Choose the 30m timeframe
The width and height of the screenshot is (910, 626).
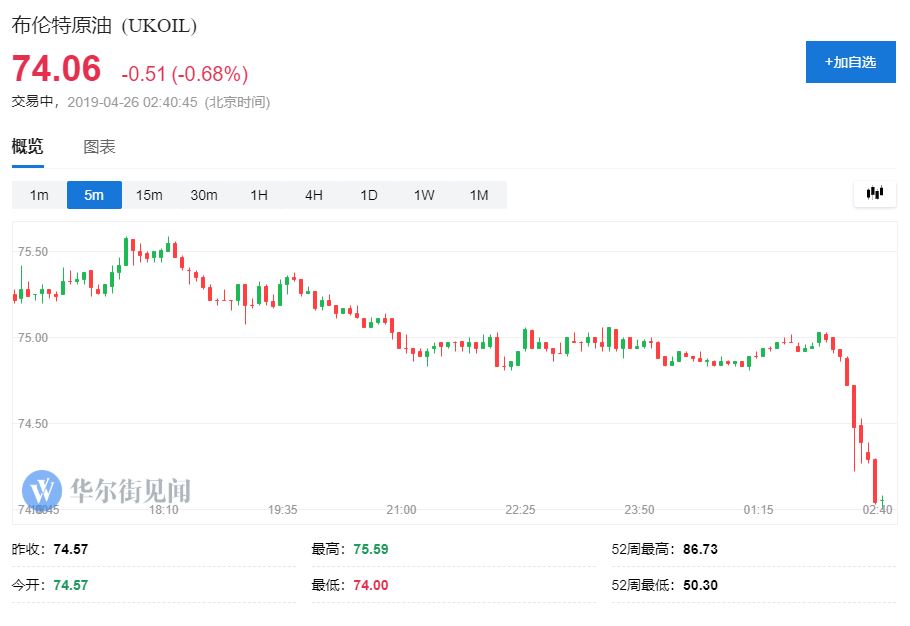click(204, 195)
